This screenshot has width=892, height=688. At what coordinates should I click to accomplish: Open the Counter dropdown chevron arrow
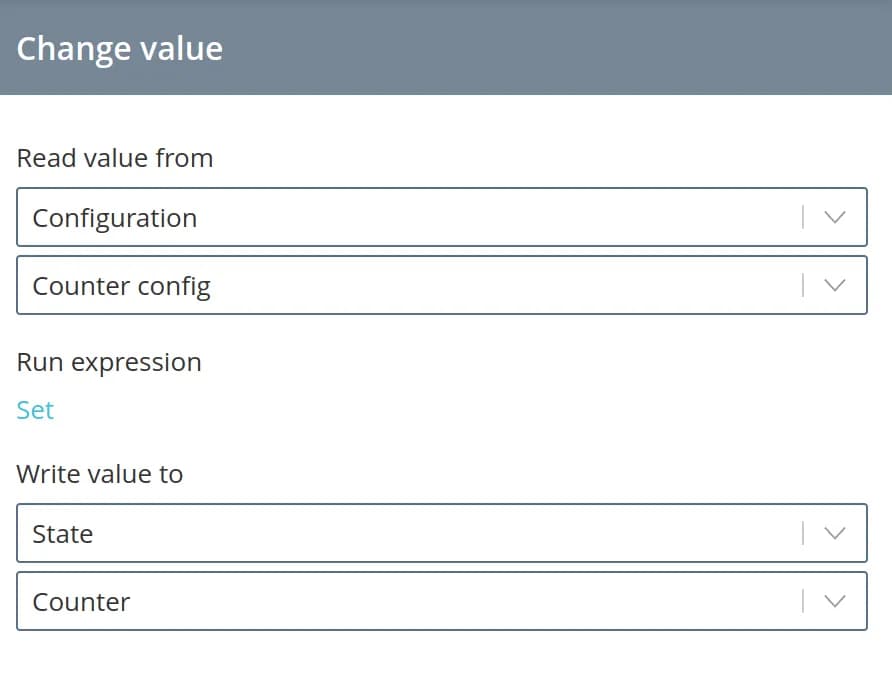pyautogui.click(x=835, y=601)
